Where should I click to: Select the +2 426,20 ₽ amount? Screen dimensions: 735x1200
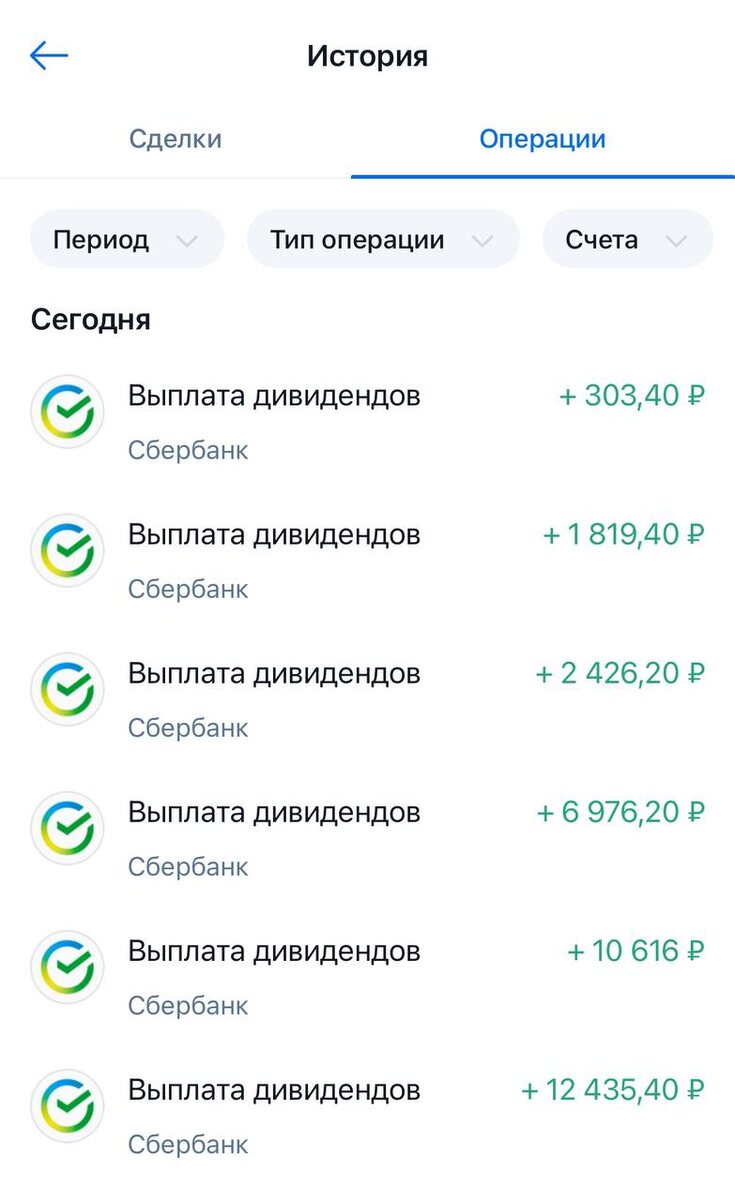[621, 674]
